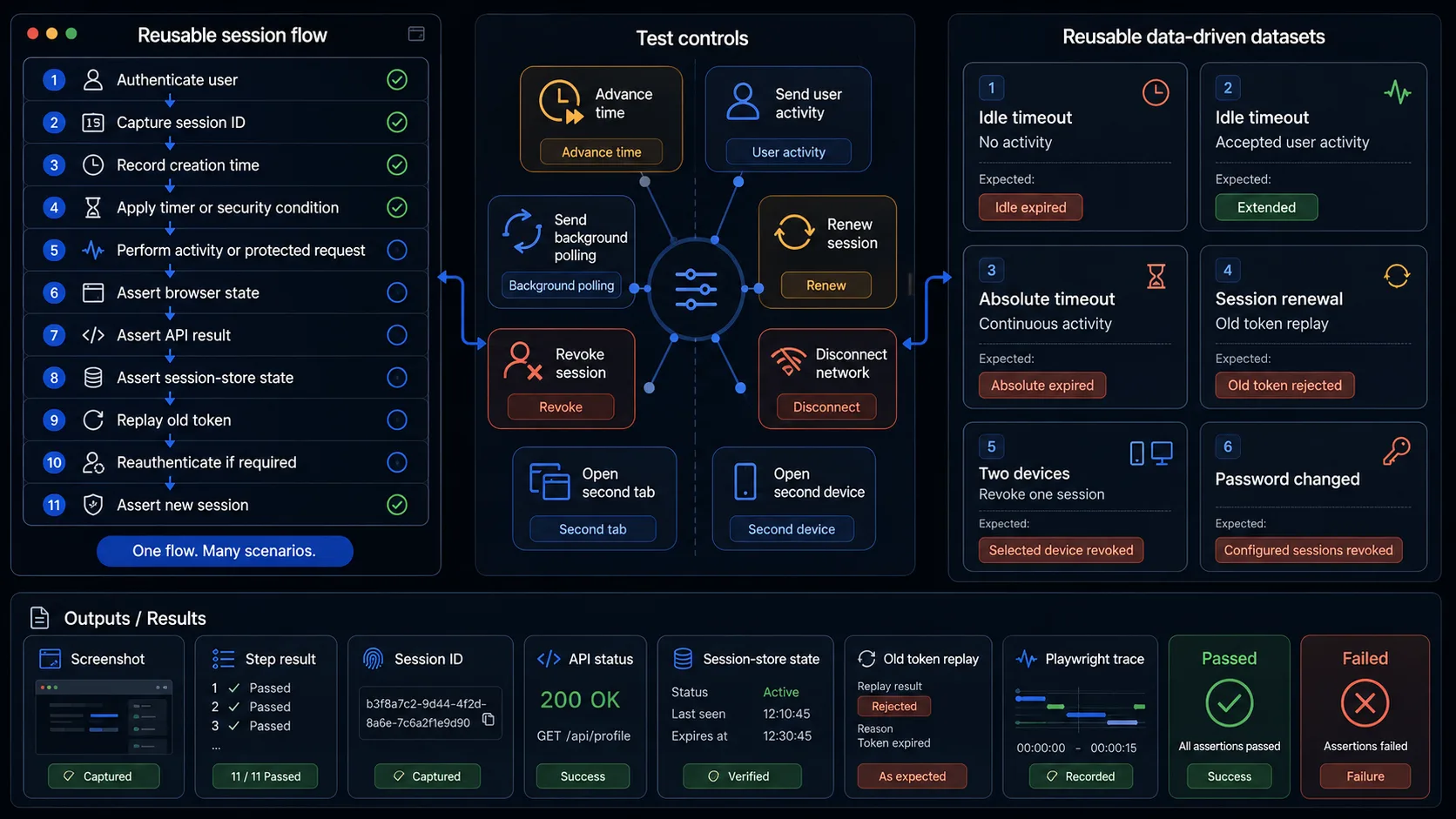Click the document icon beside Outputs / Results

[40, 618]
